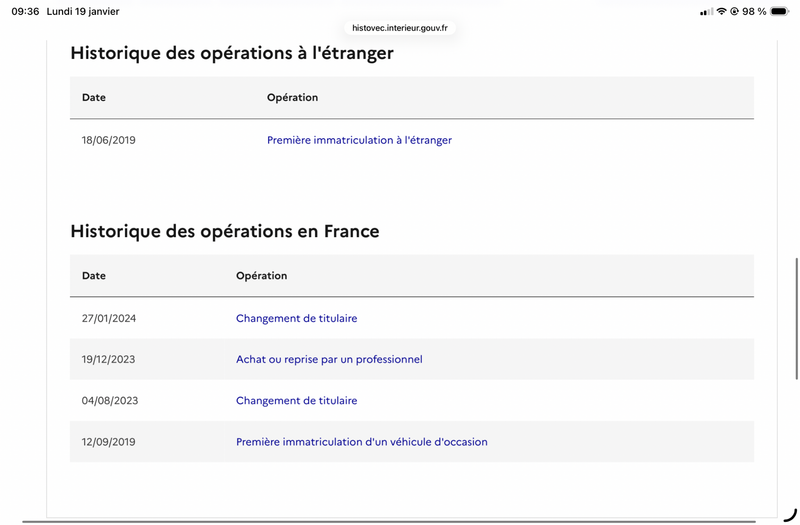This screenshot has height=525, width=800.
Task: Click the 'Opération' column header in France table
Action: coord(261,275)
